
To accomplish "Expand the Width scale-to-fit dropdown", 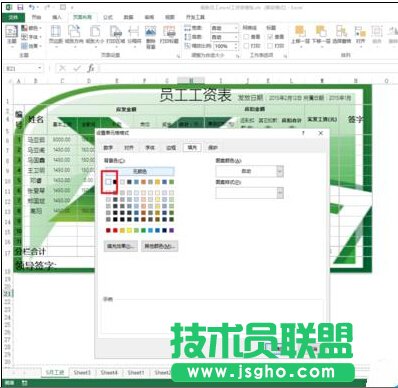I will 236,28.
